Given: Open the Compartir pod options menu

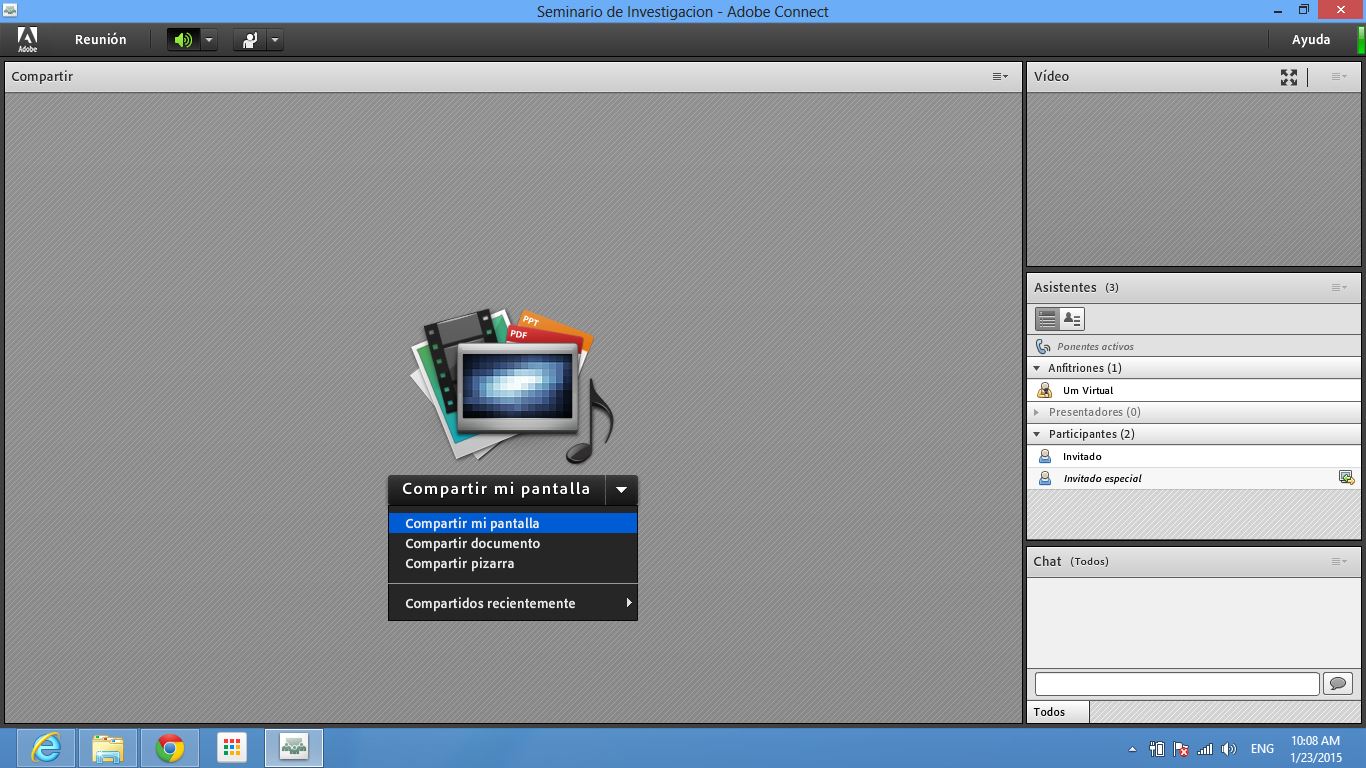Looking at the screenshot, I should [1000, 77].
